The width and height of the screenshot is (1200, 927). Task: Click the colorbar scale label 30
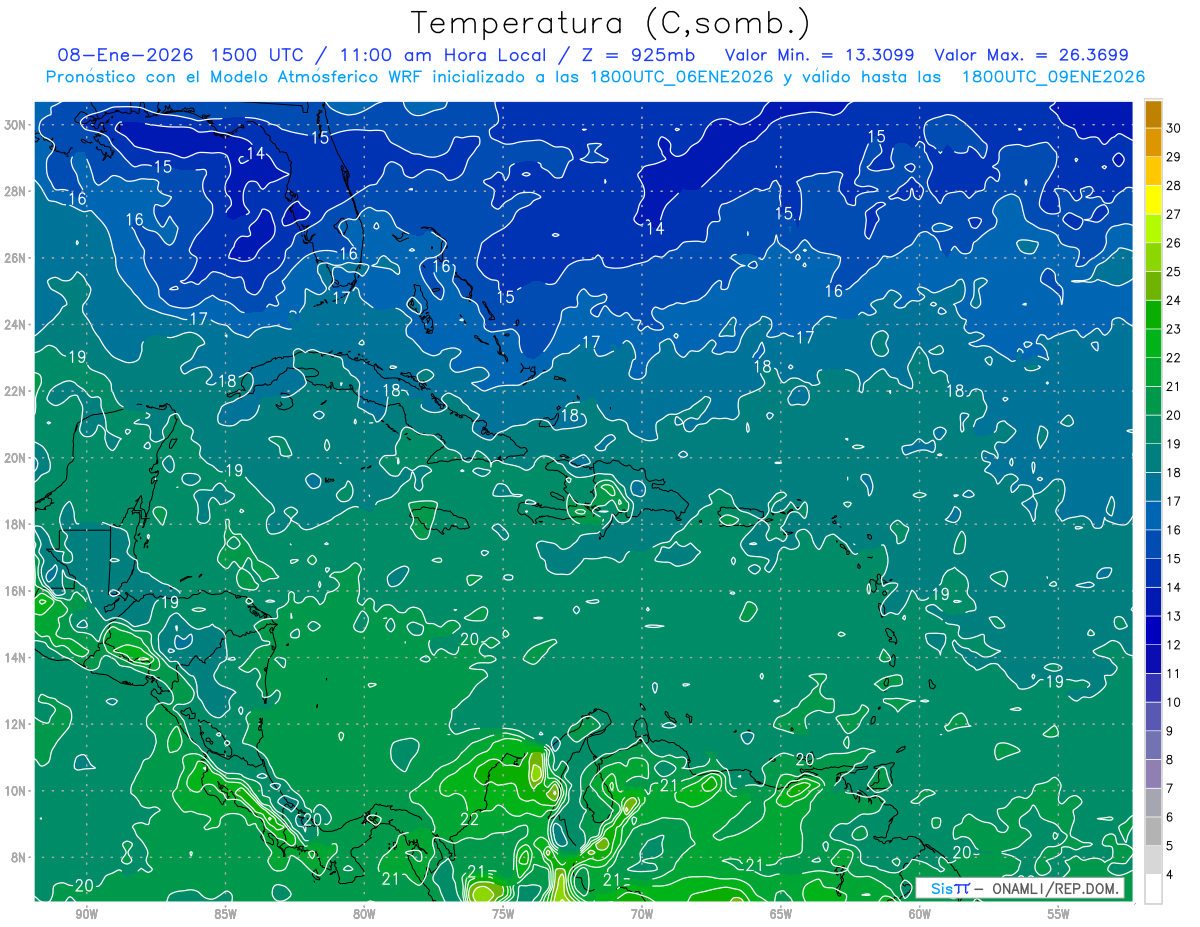pyautogui.click(x=1174, y=128)
